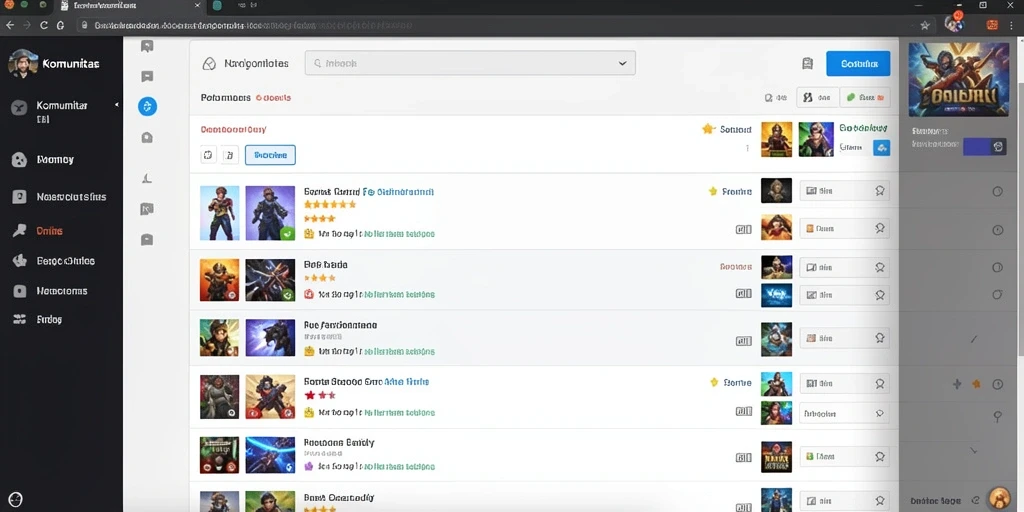
Task: Open the Komunitas profile header with avatar
Action: pyautogui.click(x=54, y=64)
